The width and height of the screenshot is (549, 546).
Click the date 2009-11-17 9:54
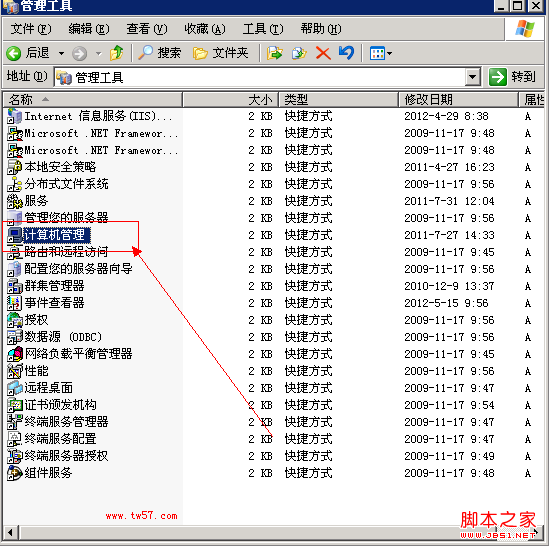(449, 405)
